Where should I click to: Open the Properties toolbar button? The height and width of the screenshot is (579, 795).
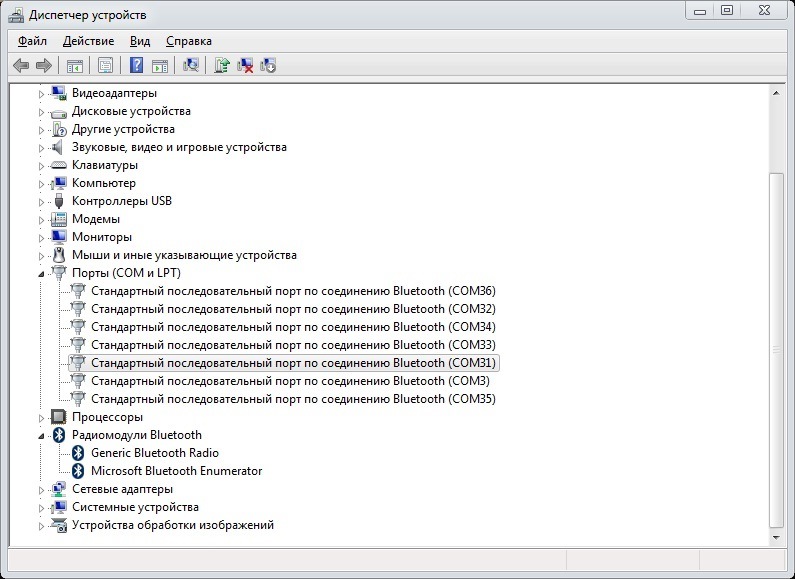(x=105, y=65)
